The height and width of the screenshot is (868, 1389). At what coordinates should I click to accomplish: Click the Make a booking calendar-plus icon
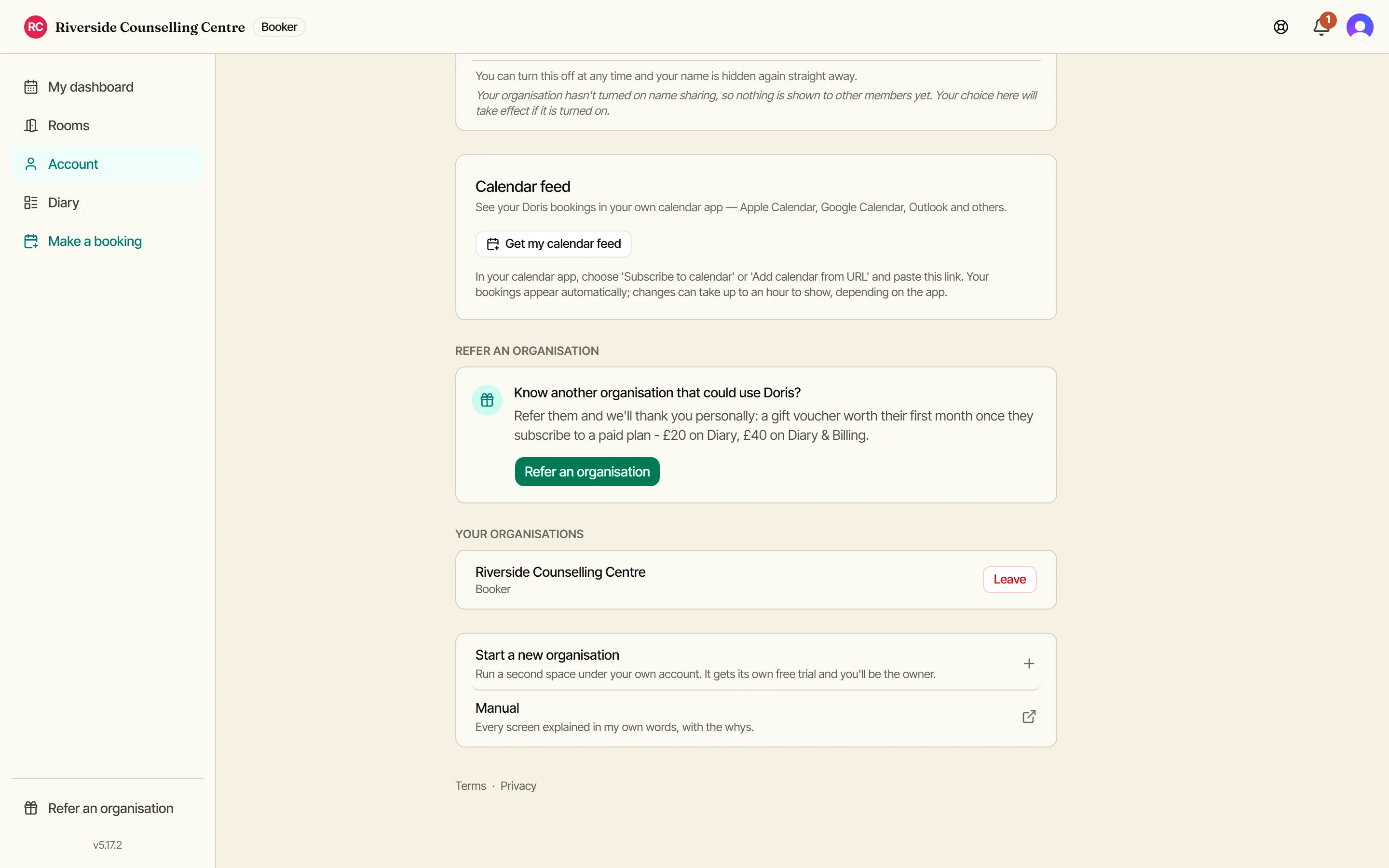[x=31, y=241]
